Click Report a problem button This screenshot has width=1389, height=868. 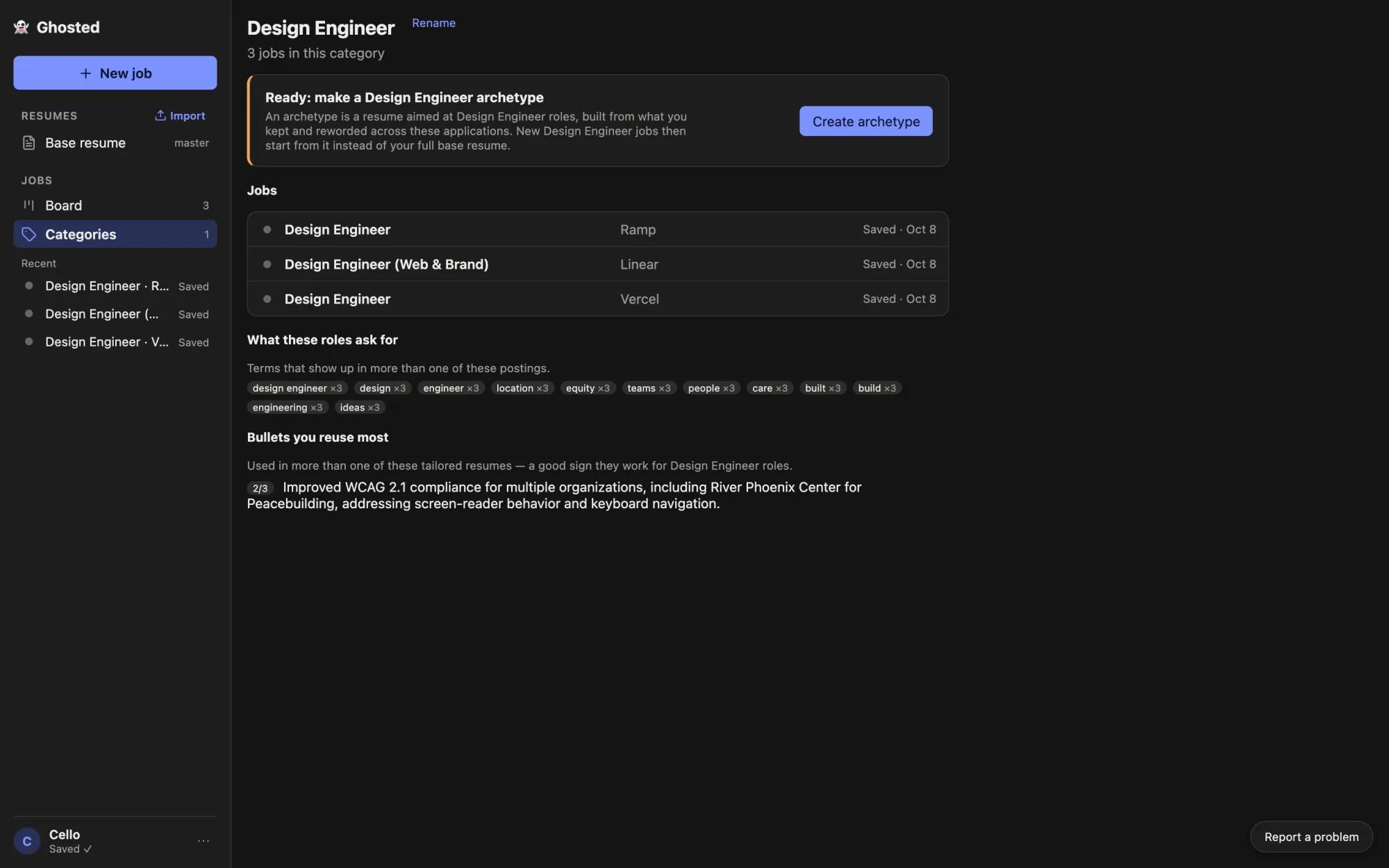click(x=1311, y=837)
